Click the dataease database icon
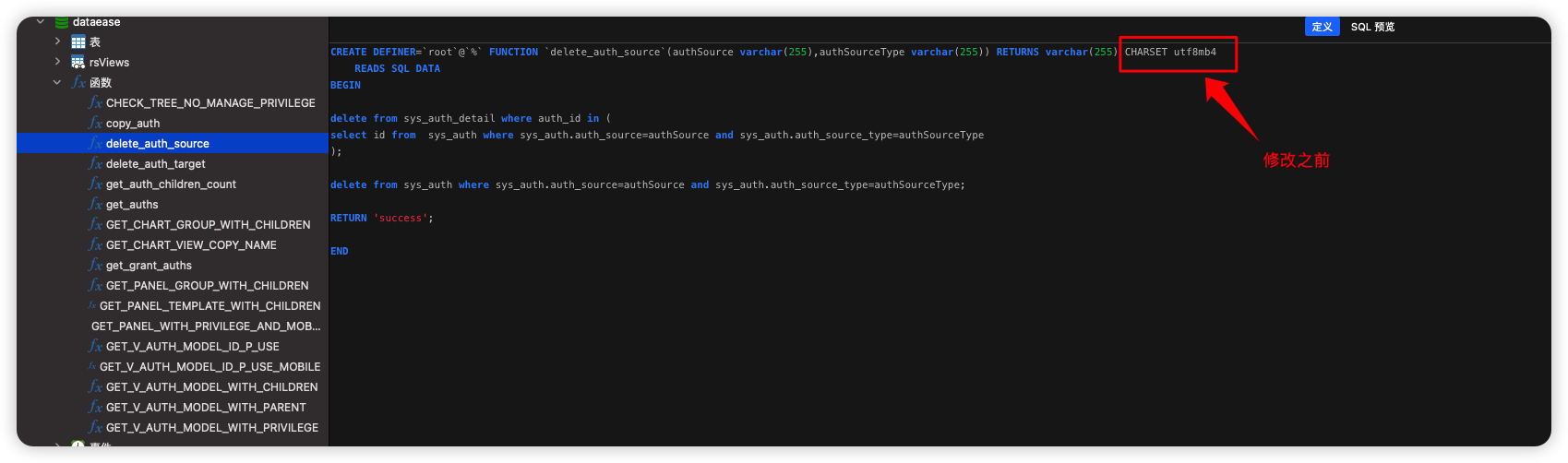 pyautogui.click(x=62, y=22)
